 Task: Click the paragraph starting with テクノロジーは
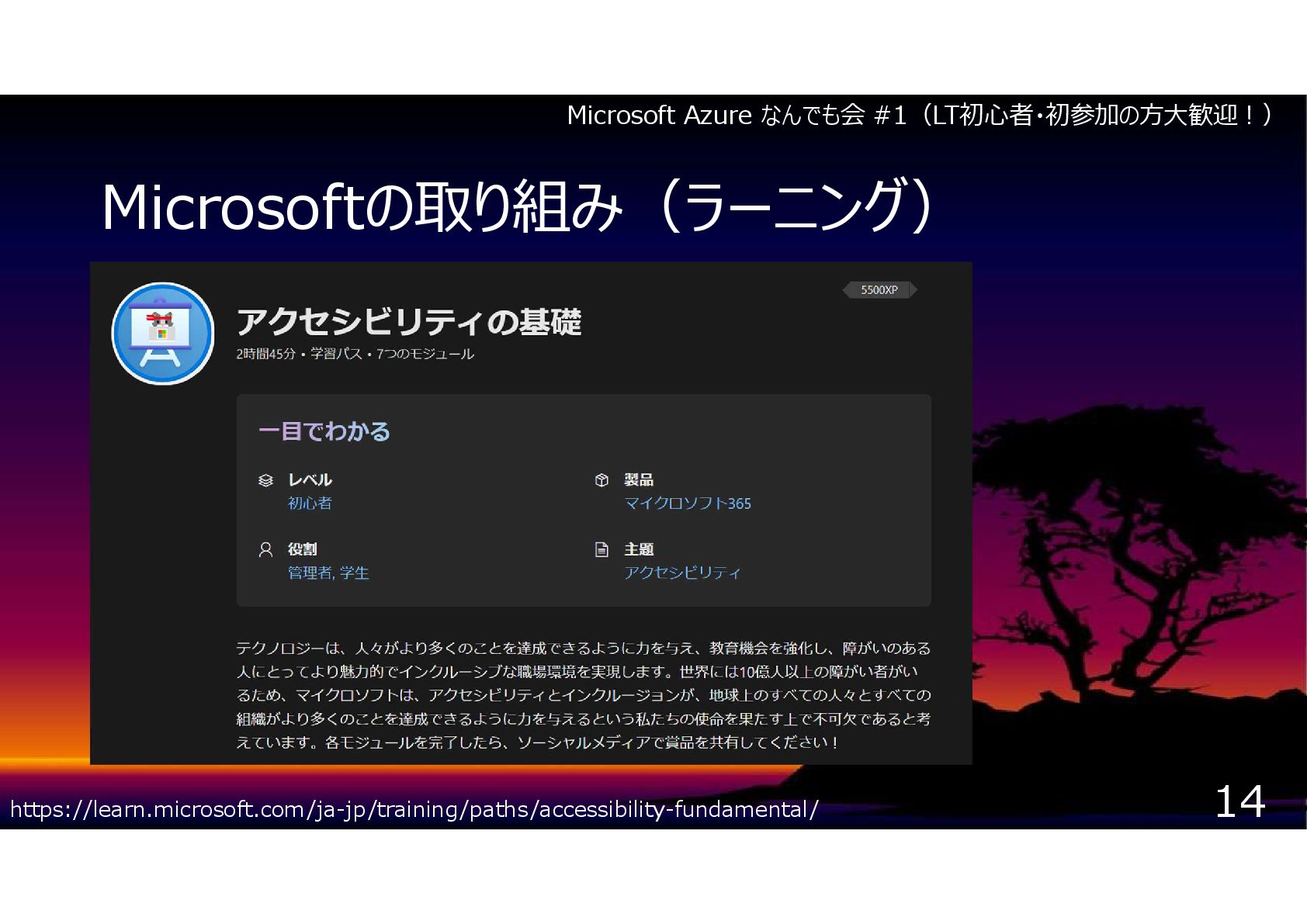(584, 695)
